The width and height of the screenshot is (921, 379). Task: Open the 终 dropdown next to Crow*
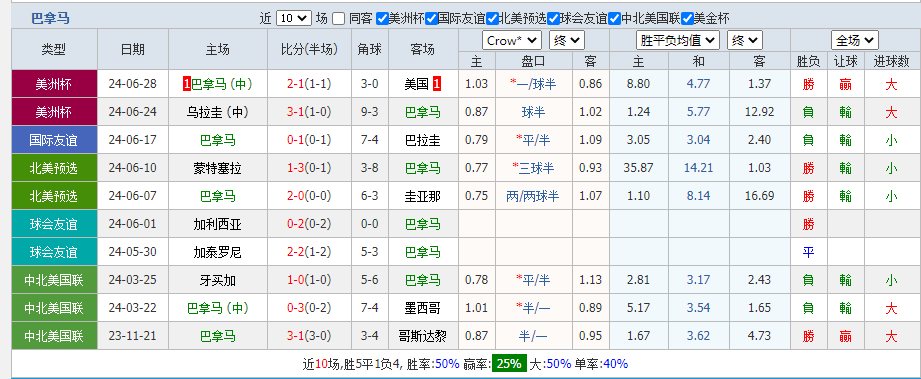[x=566, y=41]
